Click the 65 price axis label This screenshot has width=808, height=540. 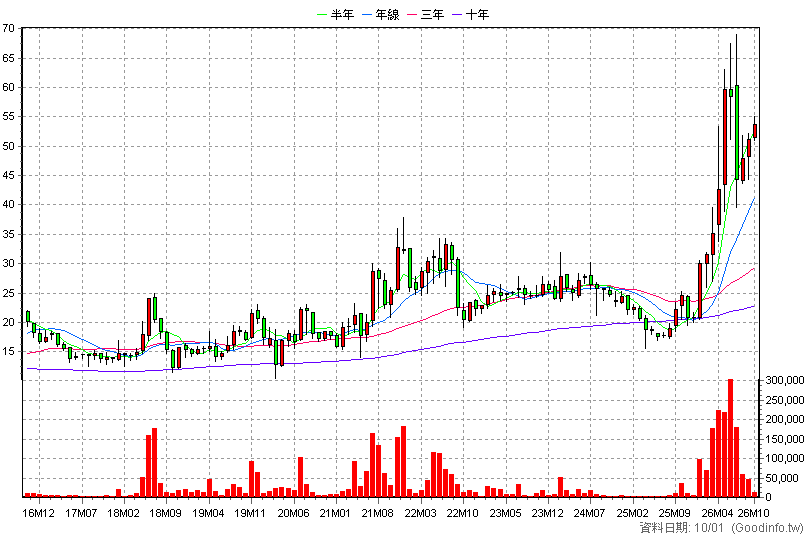pos(8,58)
